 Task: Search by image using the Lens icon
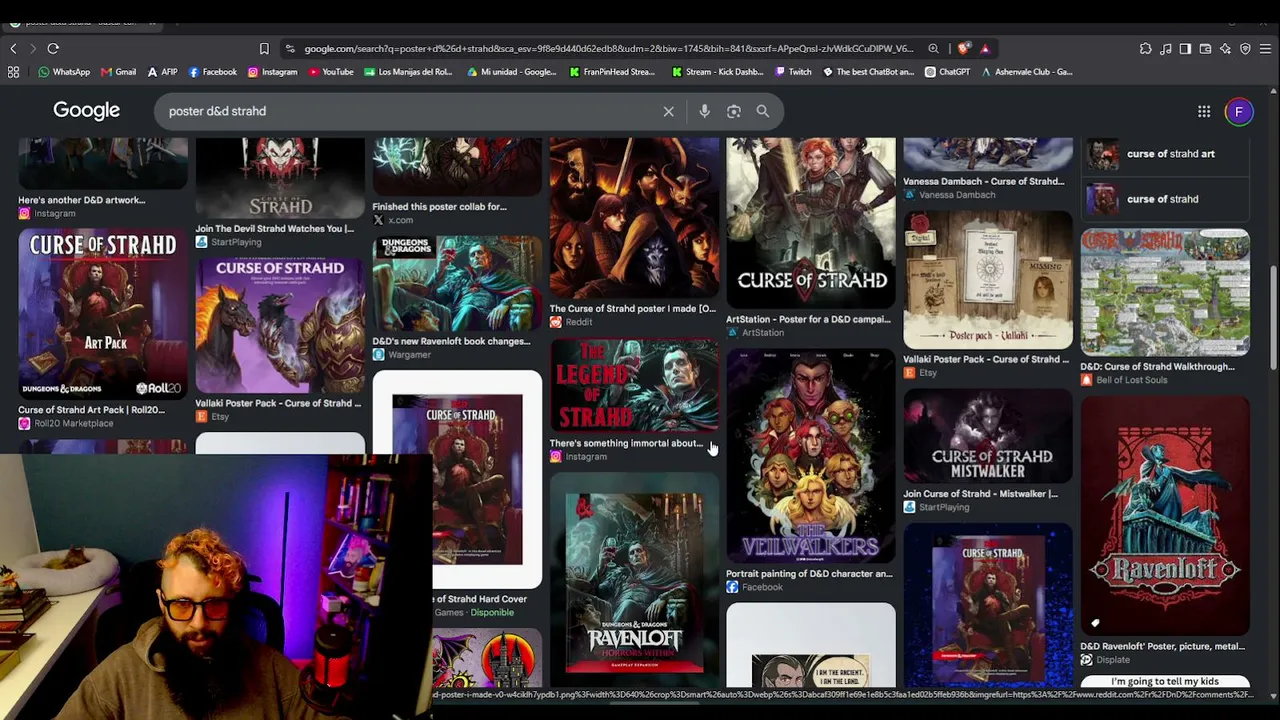734,111
